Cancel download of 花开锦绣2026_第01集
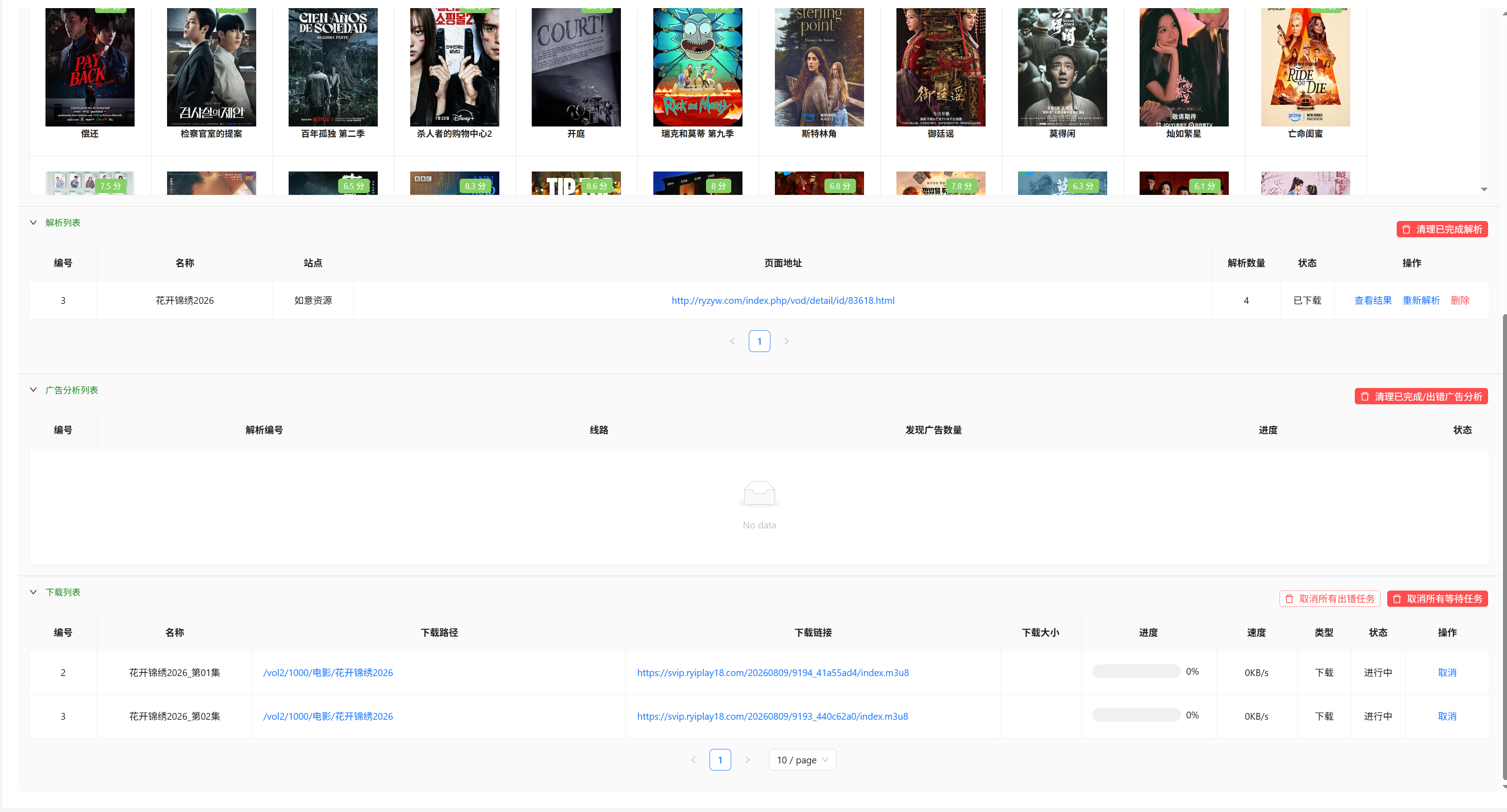The height and width of the screenshot is (812, 1507). click(1447, 673)
